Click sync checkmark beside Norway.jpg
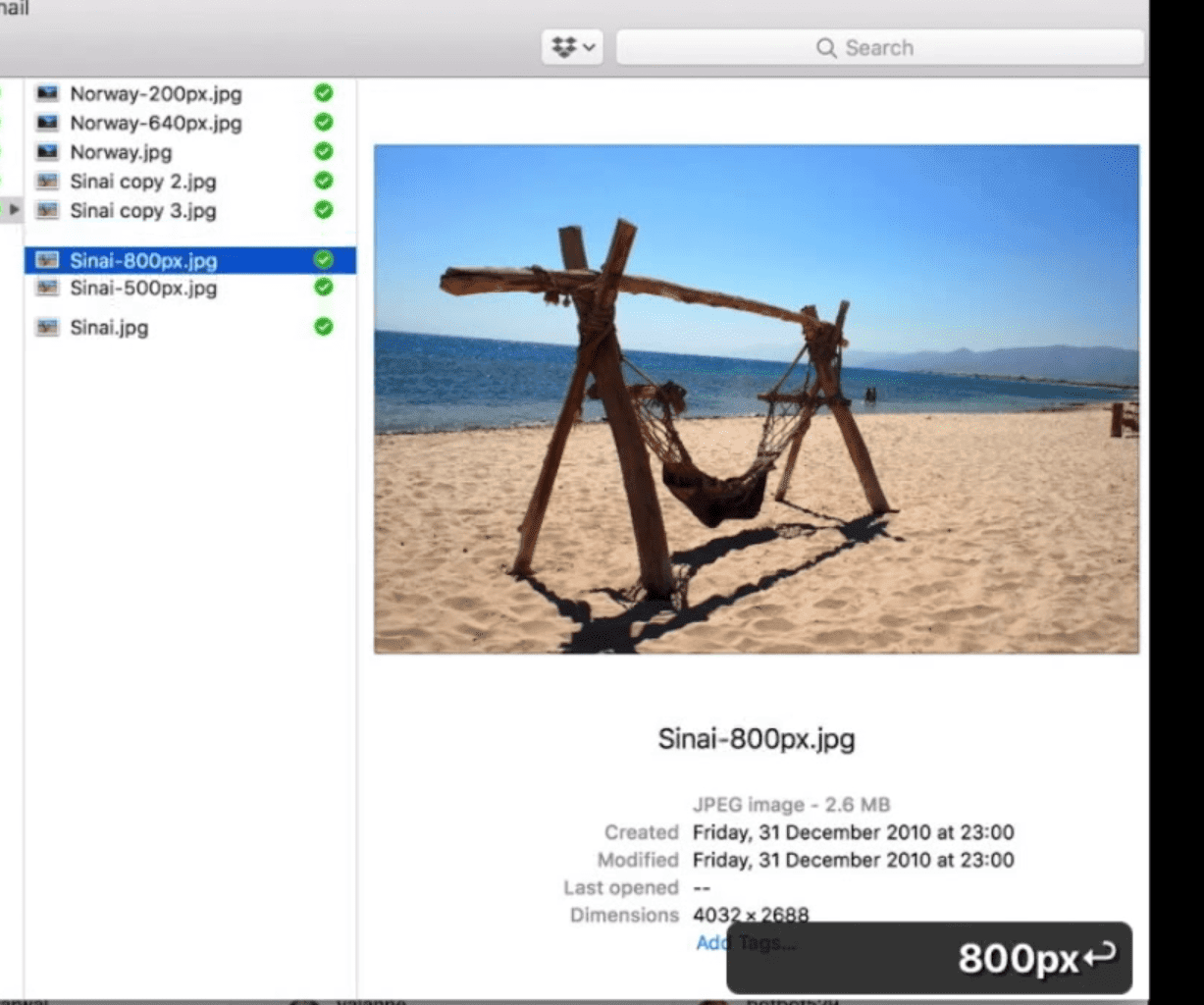This screenshot has width=1204, height=1005. [x=323, y=151]
